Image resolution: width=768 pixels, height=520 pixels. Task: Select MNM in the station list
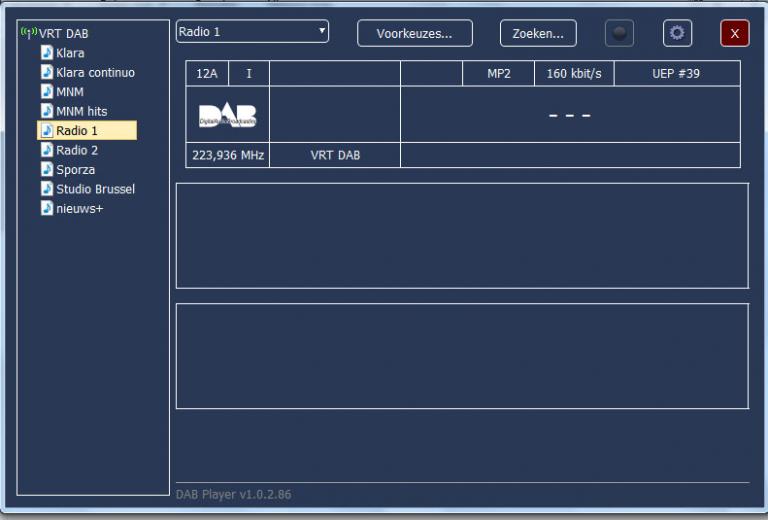[x=70, y=92]
